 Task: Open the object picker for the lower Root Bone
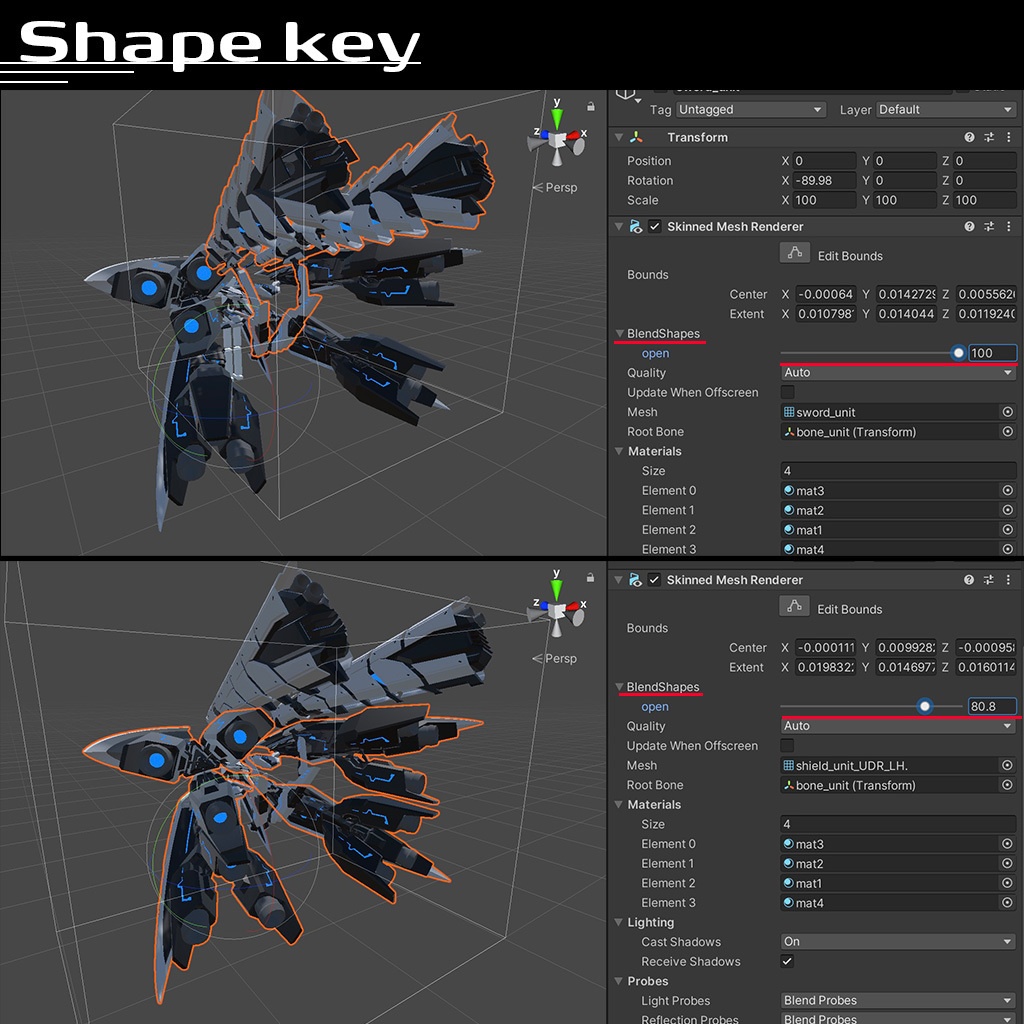point(1007,785)
